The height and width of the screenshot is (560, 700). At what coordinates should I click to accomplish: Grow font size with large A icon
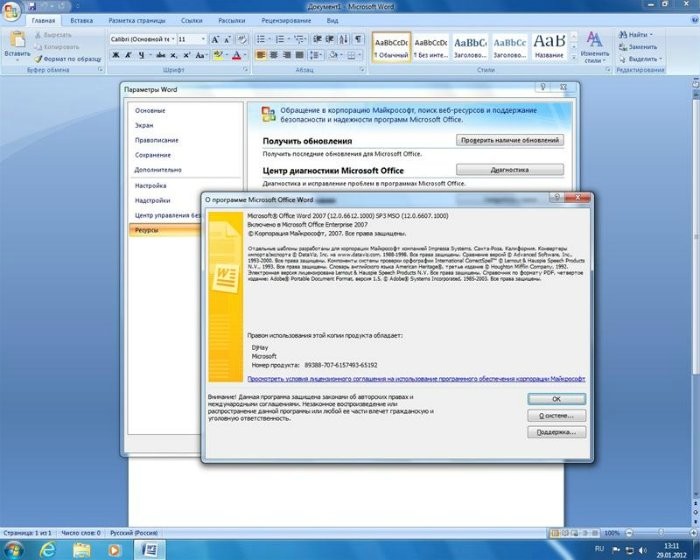pyautogui.click(x=215, y=40)
